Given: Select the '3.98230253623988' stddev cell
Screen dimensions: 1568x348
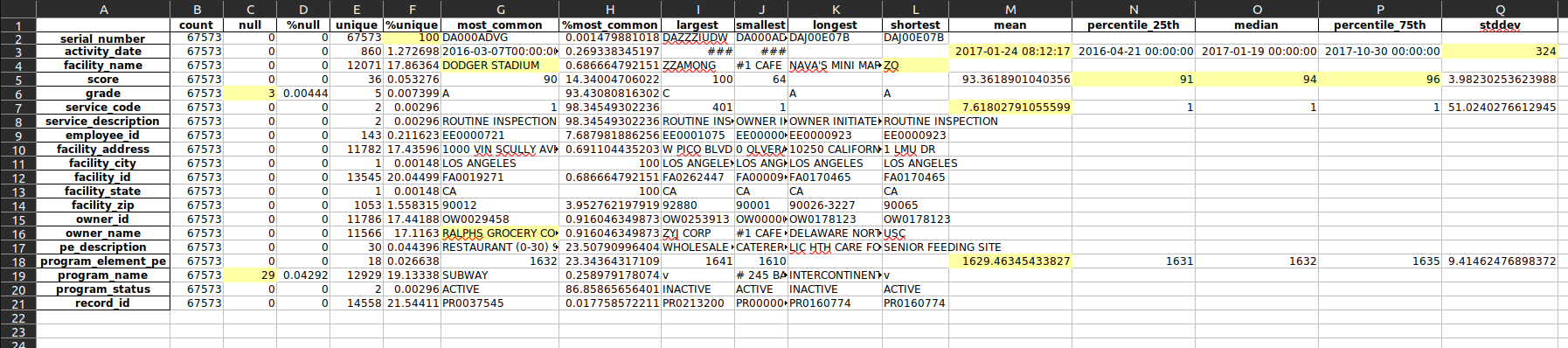Looking at the screenshot, I should tap(1500, 80).
